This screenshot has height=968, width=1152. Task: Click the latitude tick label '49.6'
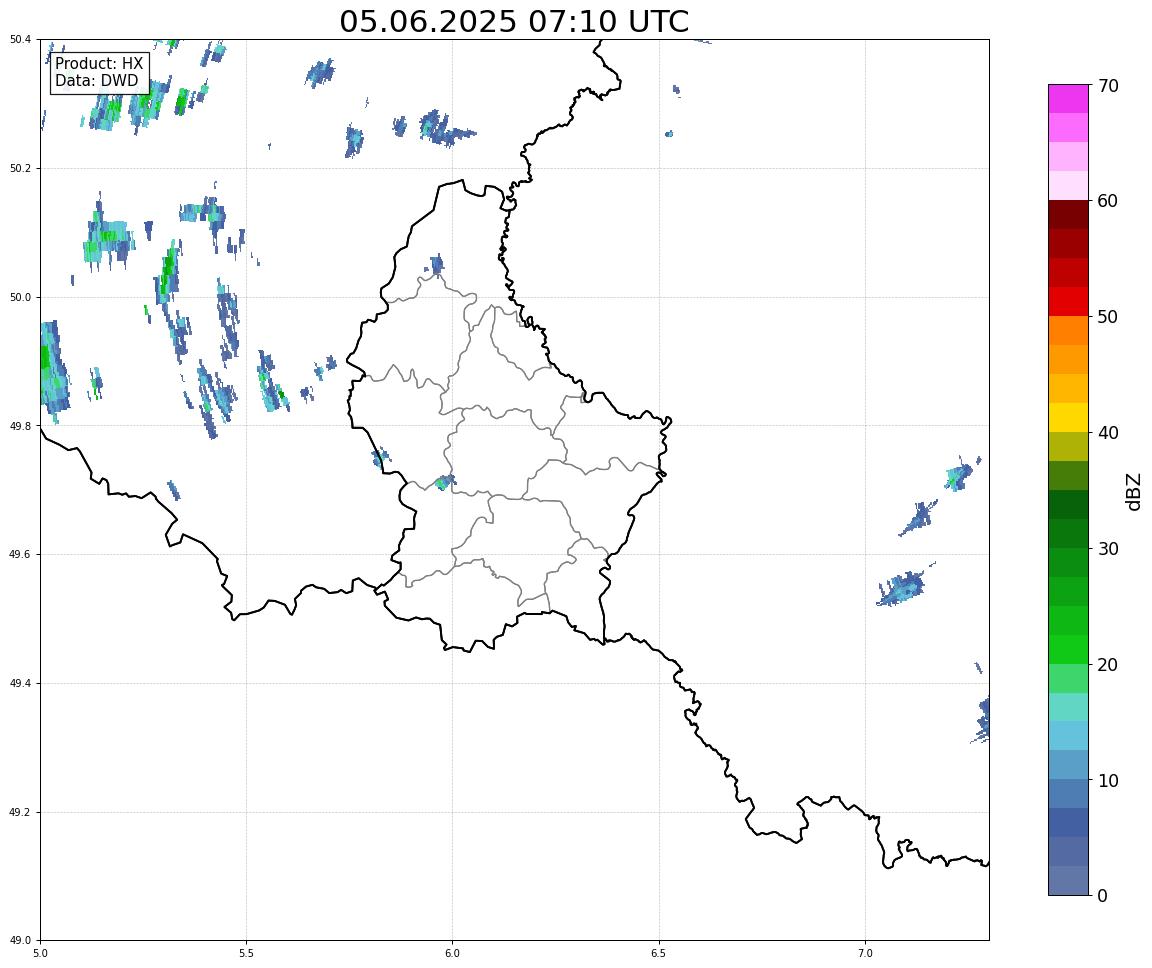click(21, 555)
